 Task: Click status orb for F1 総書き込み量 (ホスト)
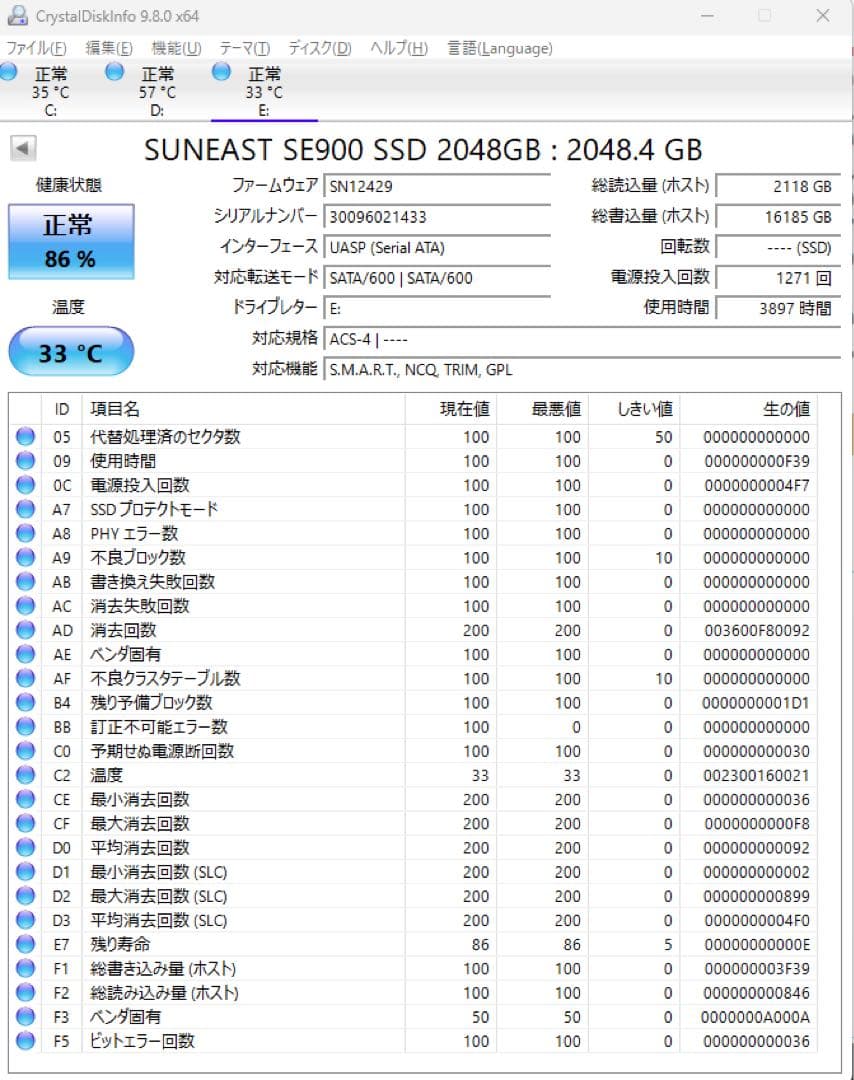pos(25,968)
